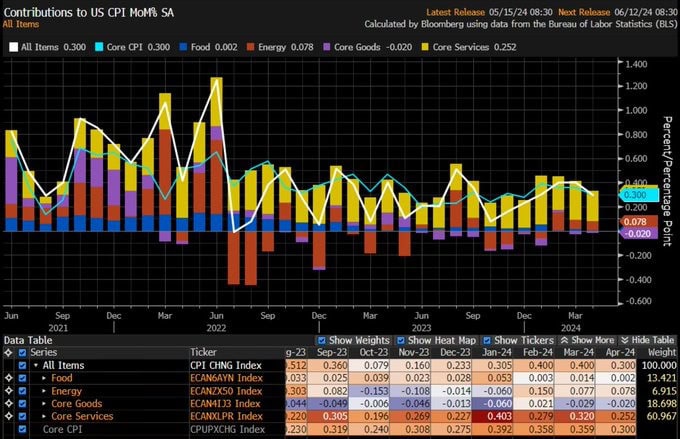Click the All Items white legend marker
Viewport: 680px width, 439px height.
tap(12, 47)
